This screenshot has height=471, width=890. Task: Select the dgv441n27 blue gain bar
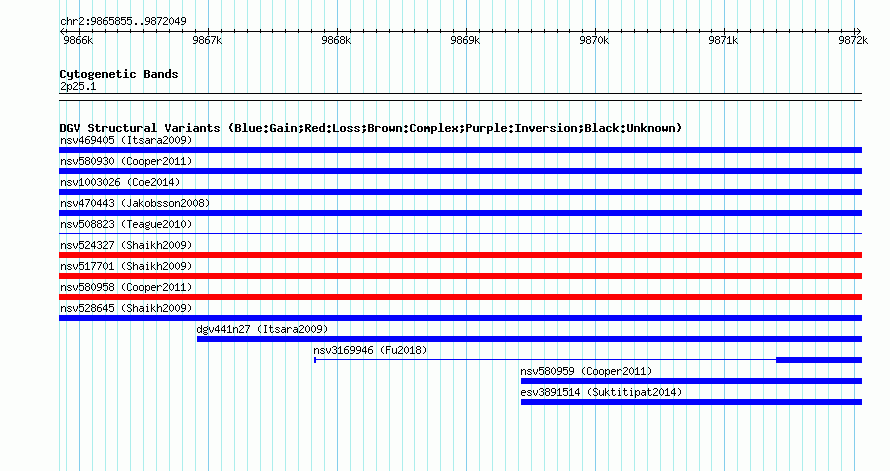coord(530,339)
